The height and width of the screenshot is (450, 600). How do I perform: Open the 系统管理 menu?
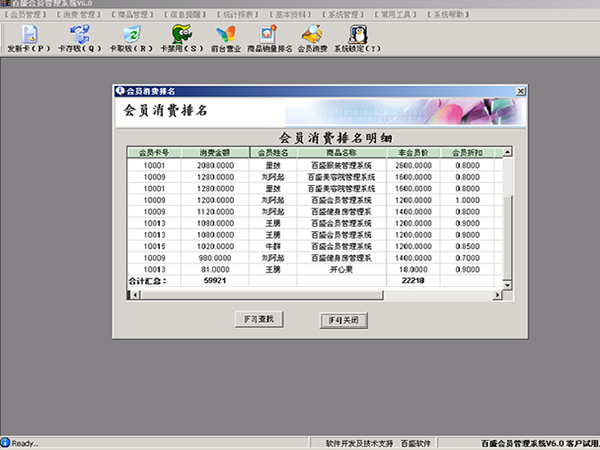coord(343,15)
